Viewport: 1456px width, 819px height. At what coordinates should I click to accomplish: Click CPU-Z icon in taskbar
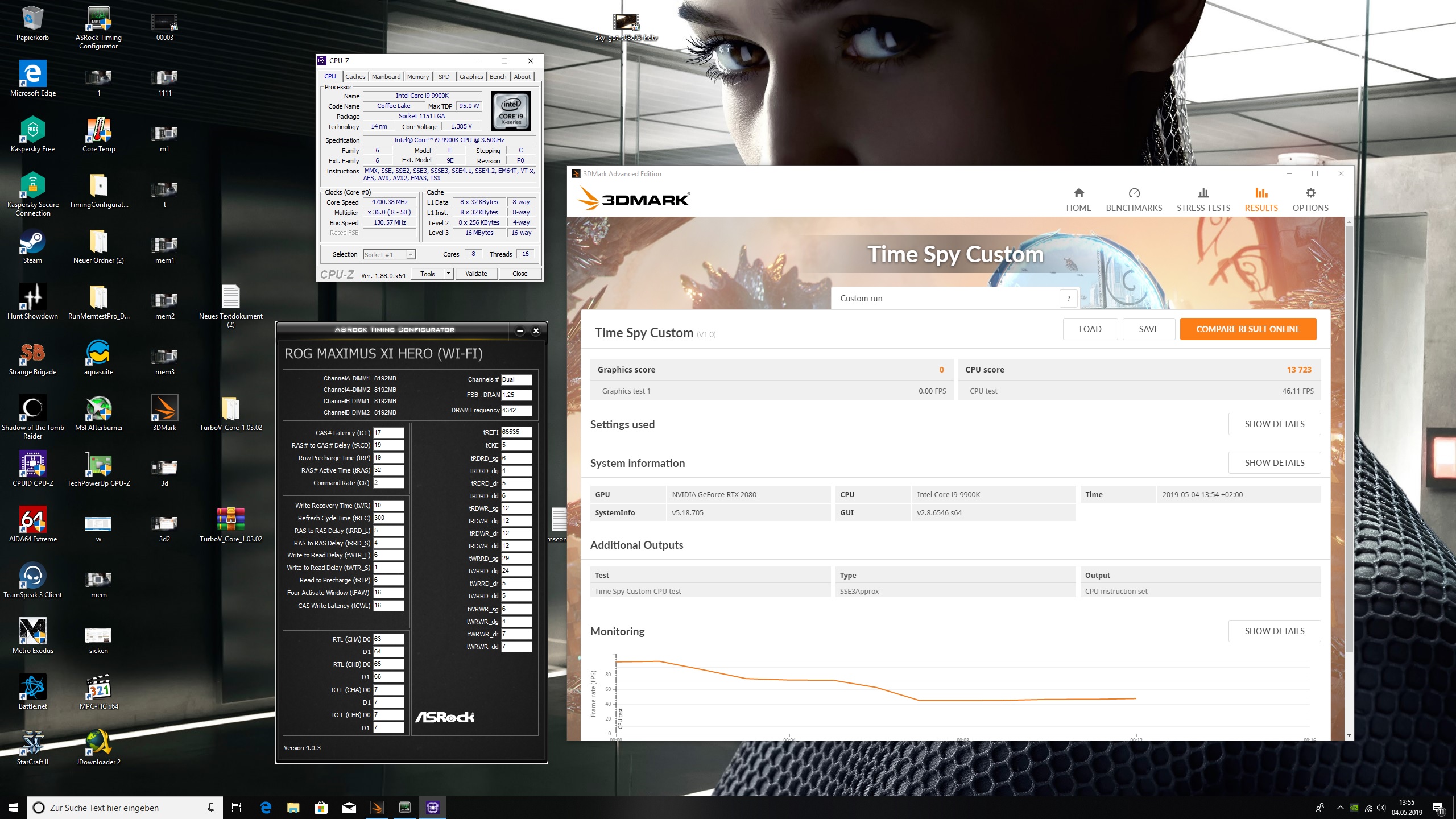(x=433, y=808)
